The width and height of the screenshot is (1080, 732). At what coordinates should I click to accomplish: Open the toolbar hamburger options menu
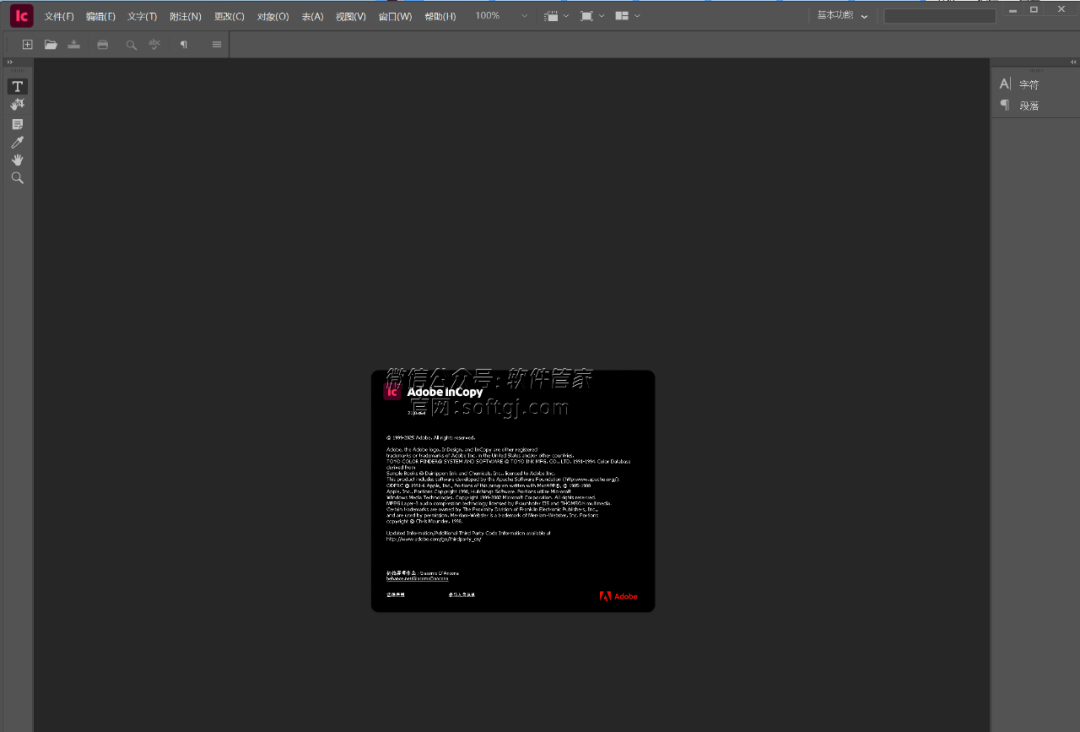[217, 45]
